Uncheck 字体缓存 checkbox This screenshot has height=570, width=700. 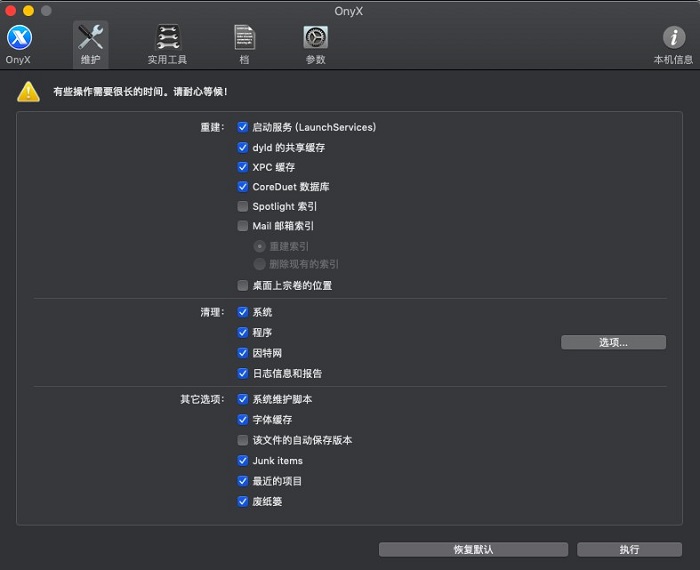click(242, 420)
